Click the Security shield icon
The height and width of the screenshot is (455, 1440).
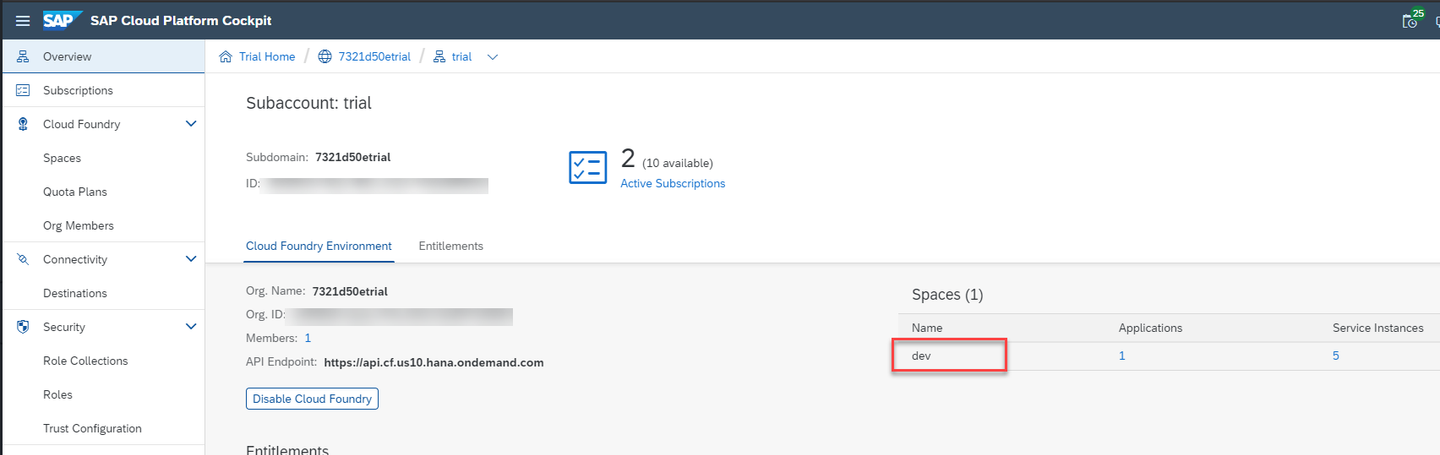pos(23,327)
